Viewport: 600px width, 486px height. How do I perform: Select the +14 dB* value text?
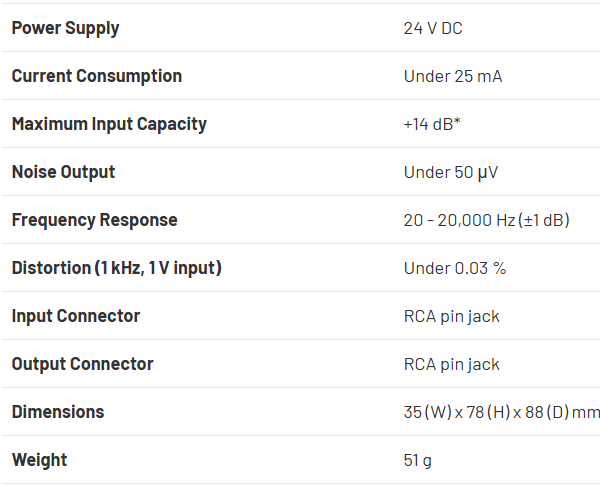[x=432, y=124]
